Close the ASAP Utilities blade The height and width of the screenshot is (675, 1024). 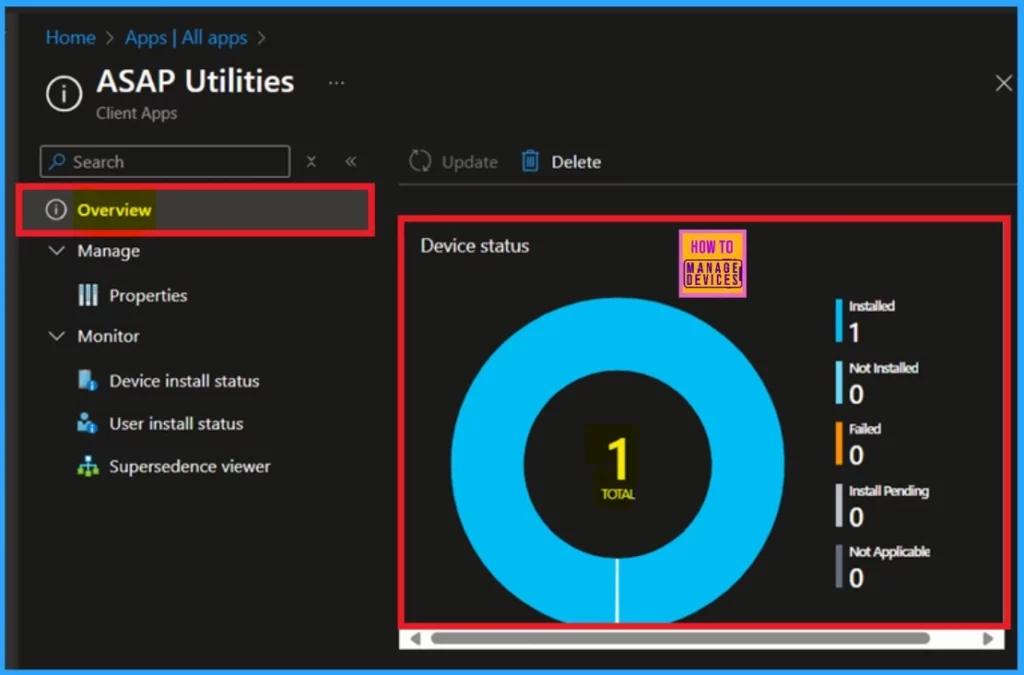coord(1003,83)
